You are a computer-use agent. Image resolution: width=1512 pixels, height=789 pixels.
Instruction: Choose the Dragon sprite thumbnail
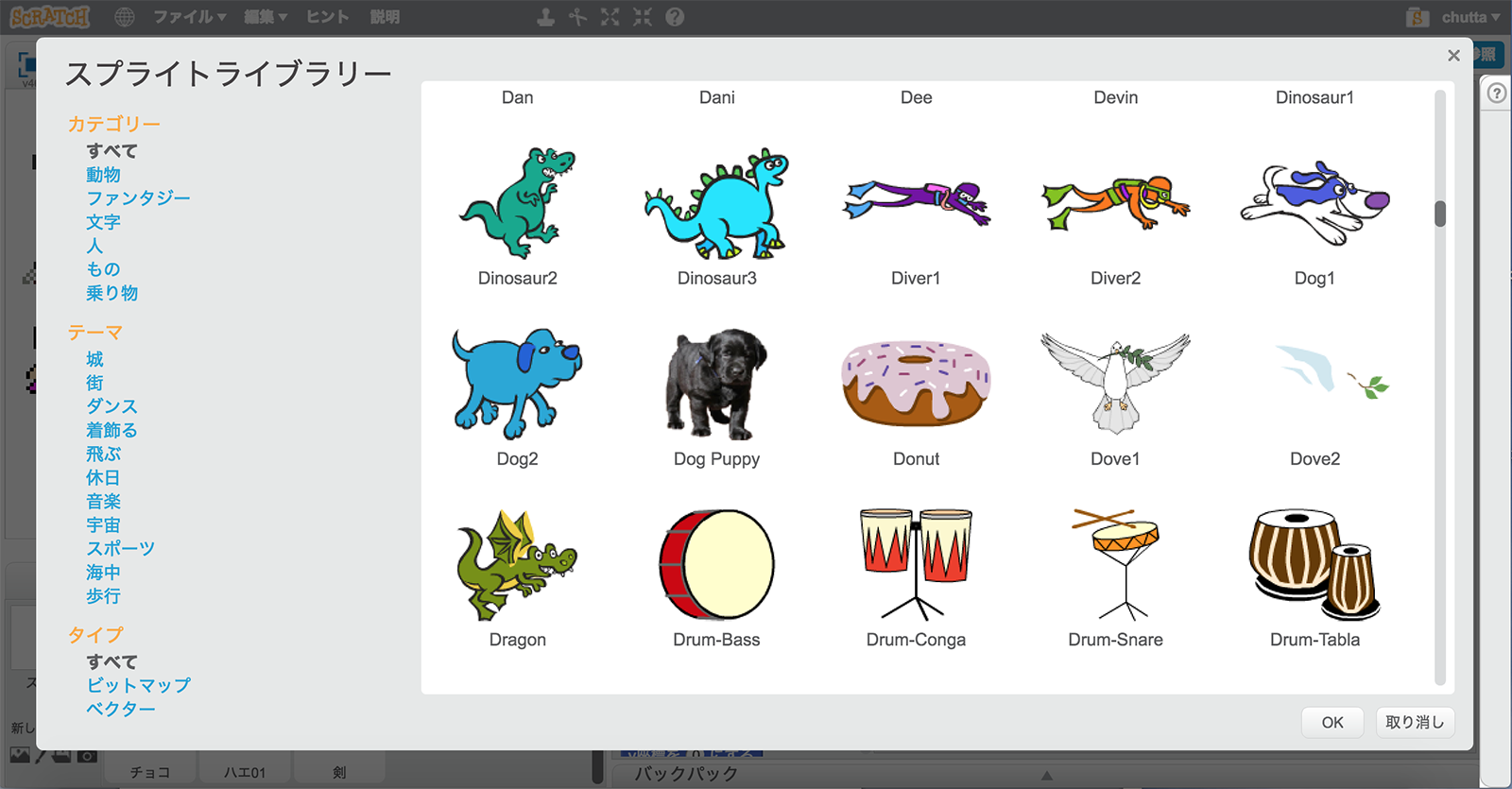point(517,565)
